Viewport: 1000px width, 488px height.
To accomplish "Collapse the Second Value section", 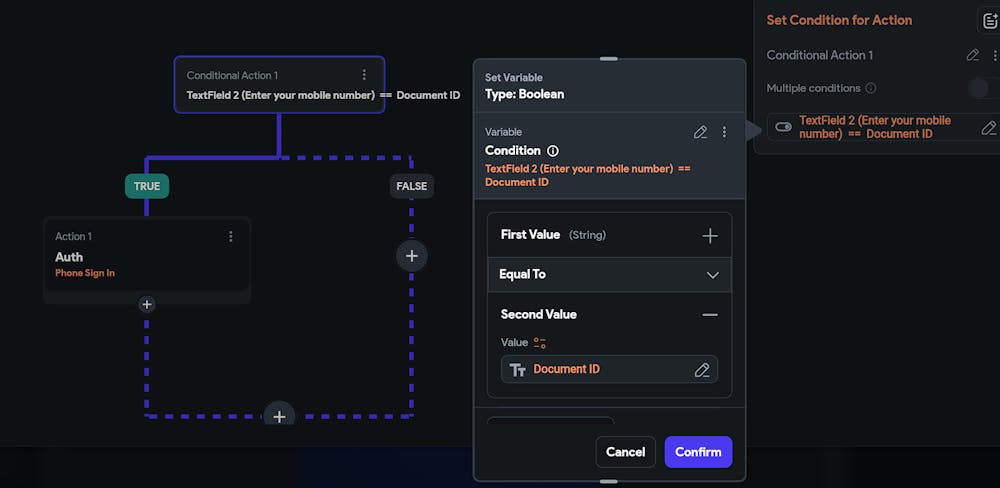I will click(710, 314).
